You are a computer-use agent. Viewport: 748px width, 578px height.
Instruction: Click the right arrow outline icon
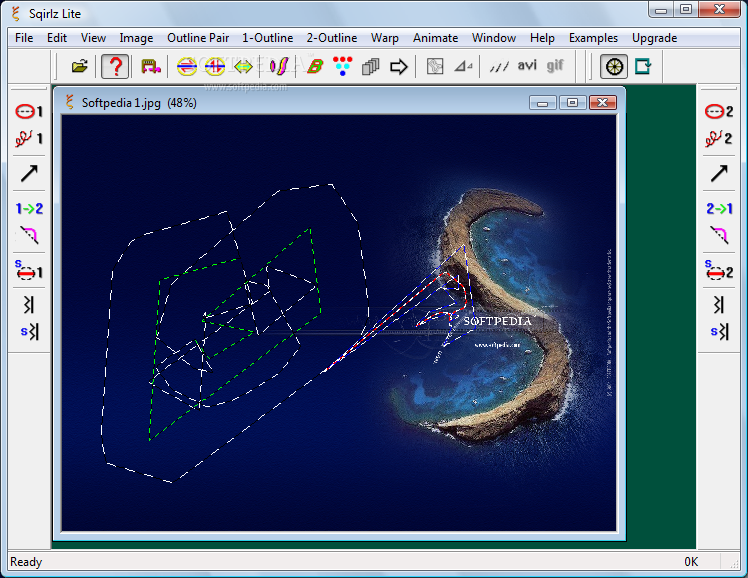click(x=399, y=66)
